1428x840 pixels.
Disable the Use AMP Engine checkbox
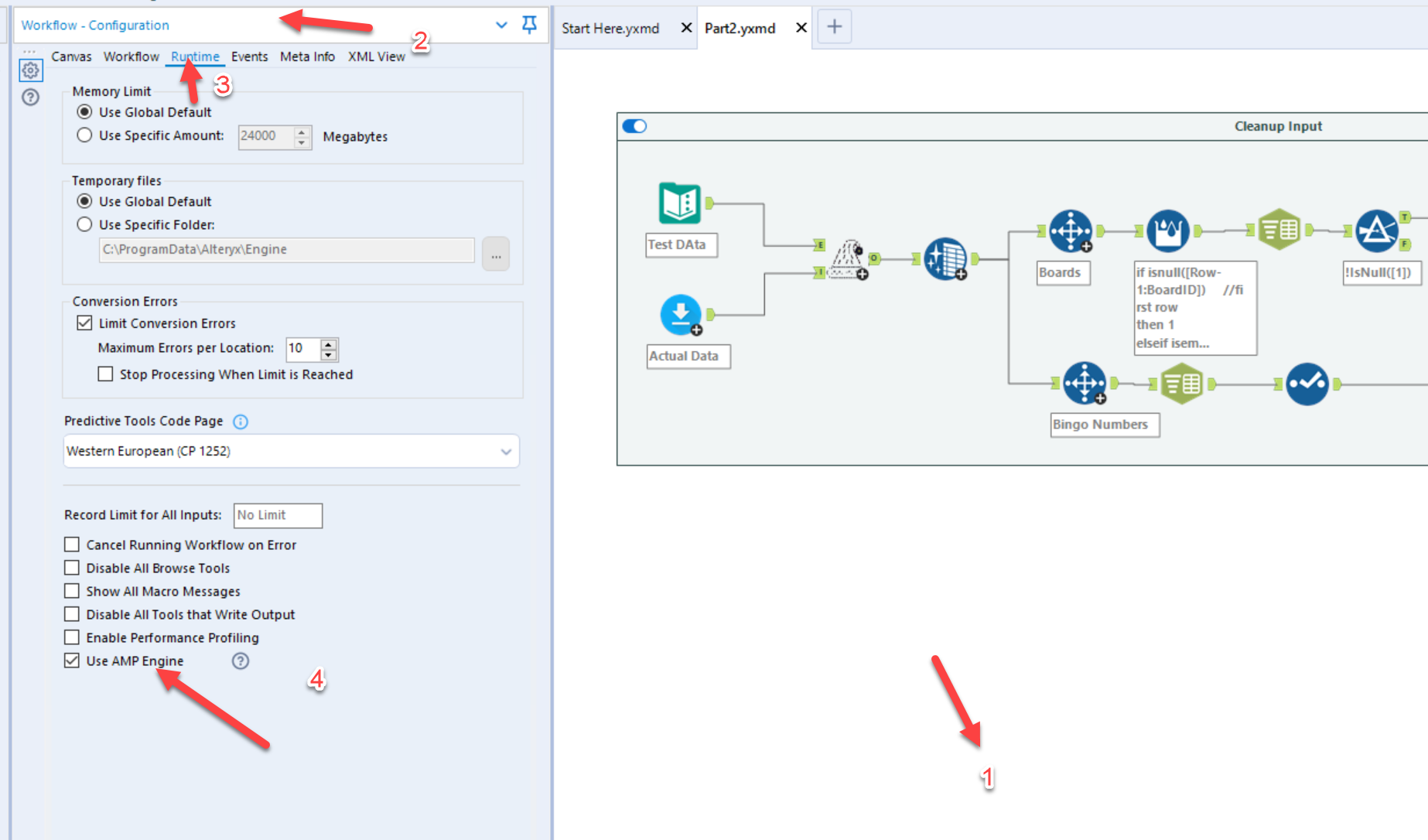pyautogui.click(x=71, y=660)
